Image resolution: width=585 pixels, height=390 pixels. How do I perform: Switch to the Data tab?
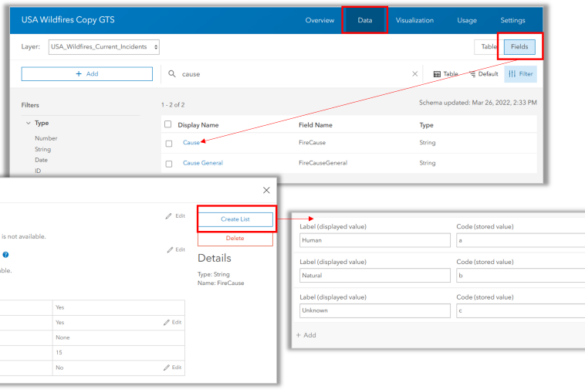point(365,20)
